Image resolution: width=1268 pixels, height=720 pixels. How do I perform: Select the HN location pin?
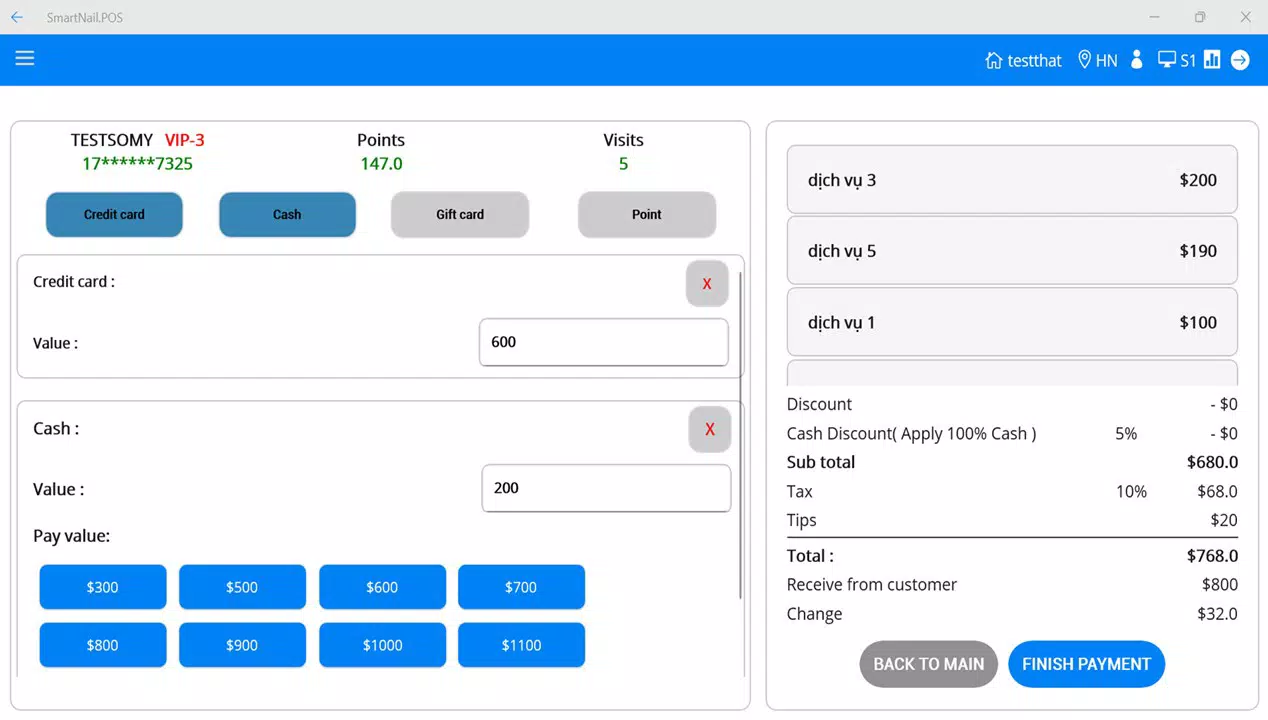click(x=1097, y=60)
